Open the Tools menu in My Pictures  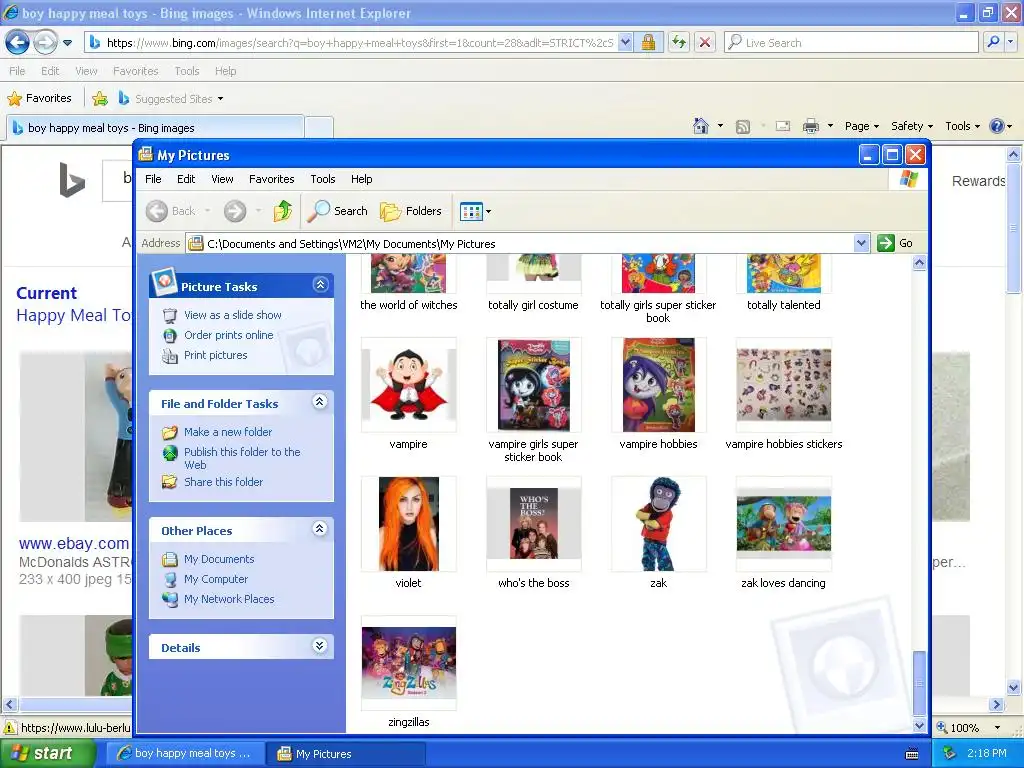pos(323,179)
